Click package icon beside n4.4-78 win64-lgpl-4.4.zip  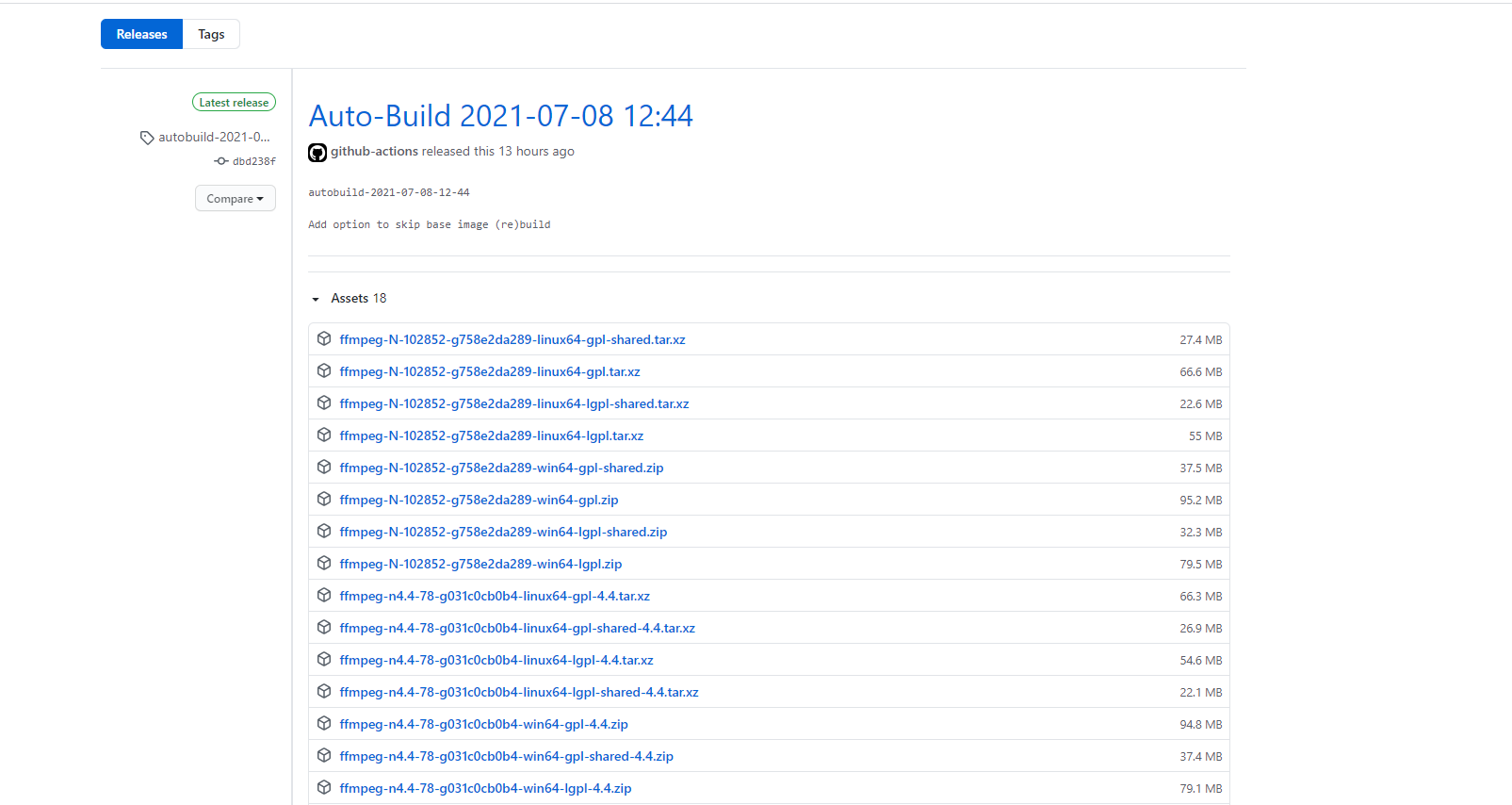(324, 787)
